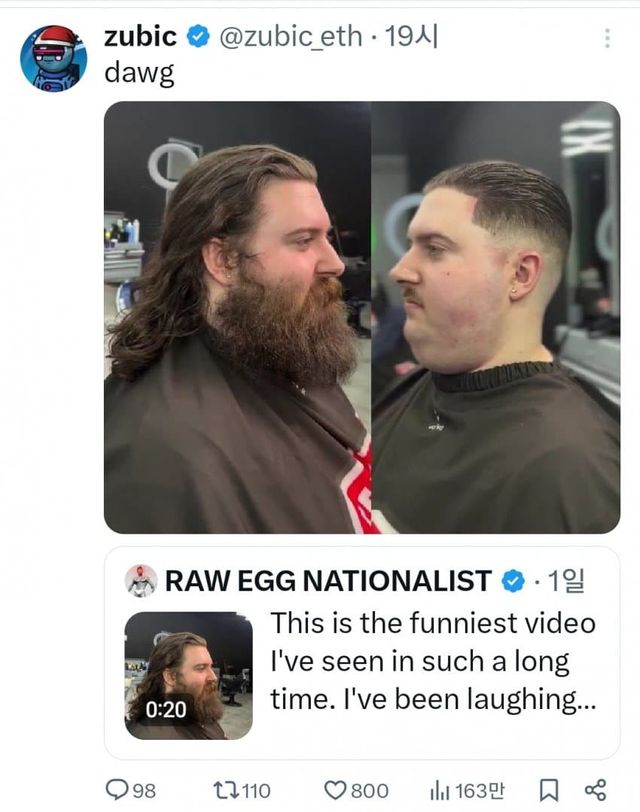The image size is (640, 812).
Task: Open the view count analytics icon
Action: (x=438, y=790)
